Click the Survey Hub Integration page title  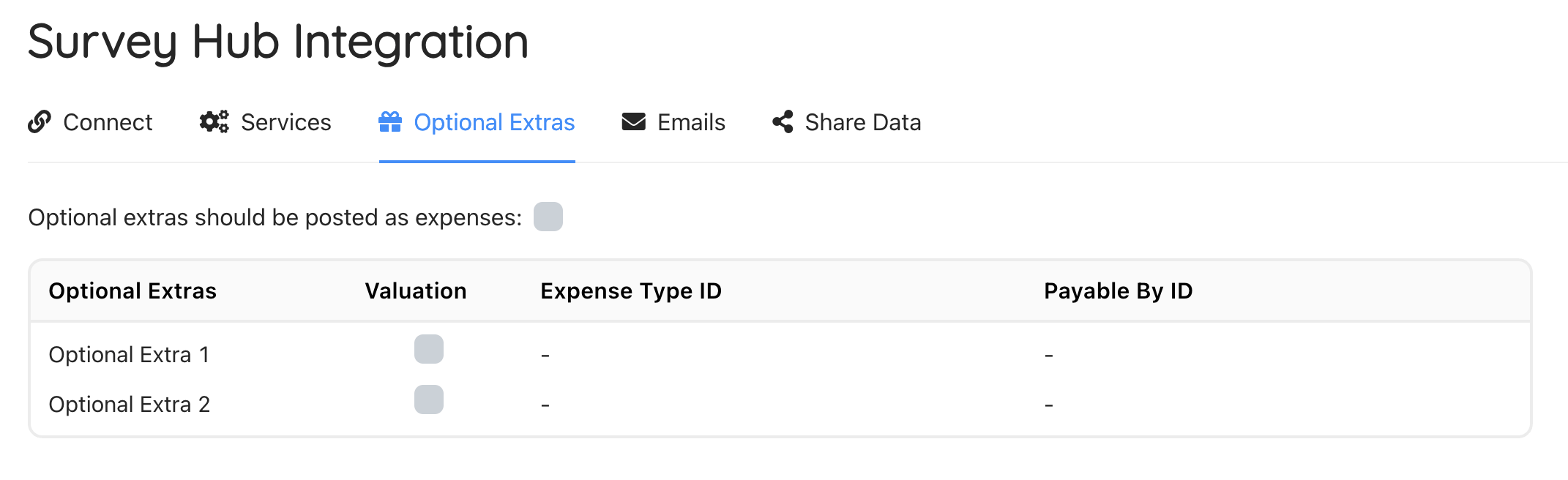[278, 42]
